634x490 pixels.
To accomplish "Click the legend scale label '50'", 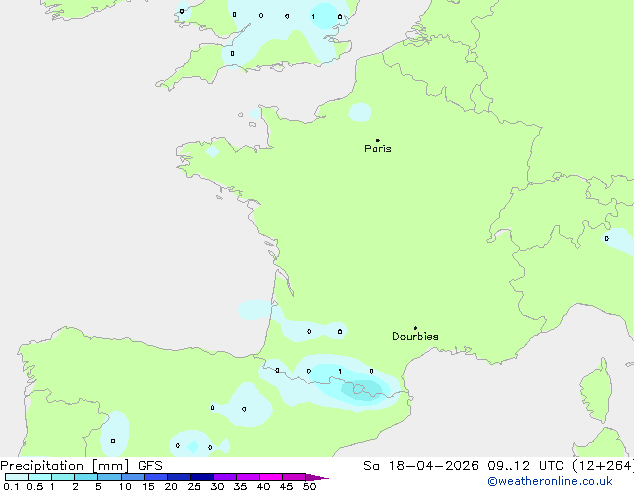I will point(309,486).
